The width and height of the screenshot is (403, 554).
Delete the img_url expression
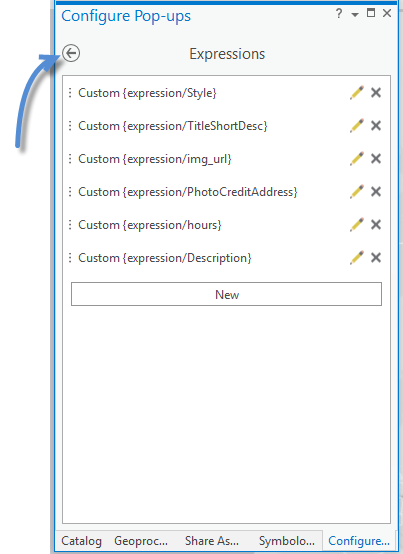376,159
